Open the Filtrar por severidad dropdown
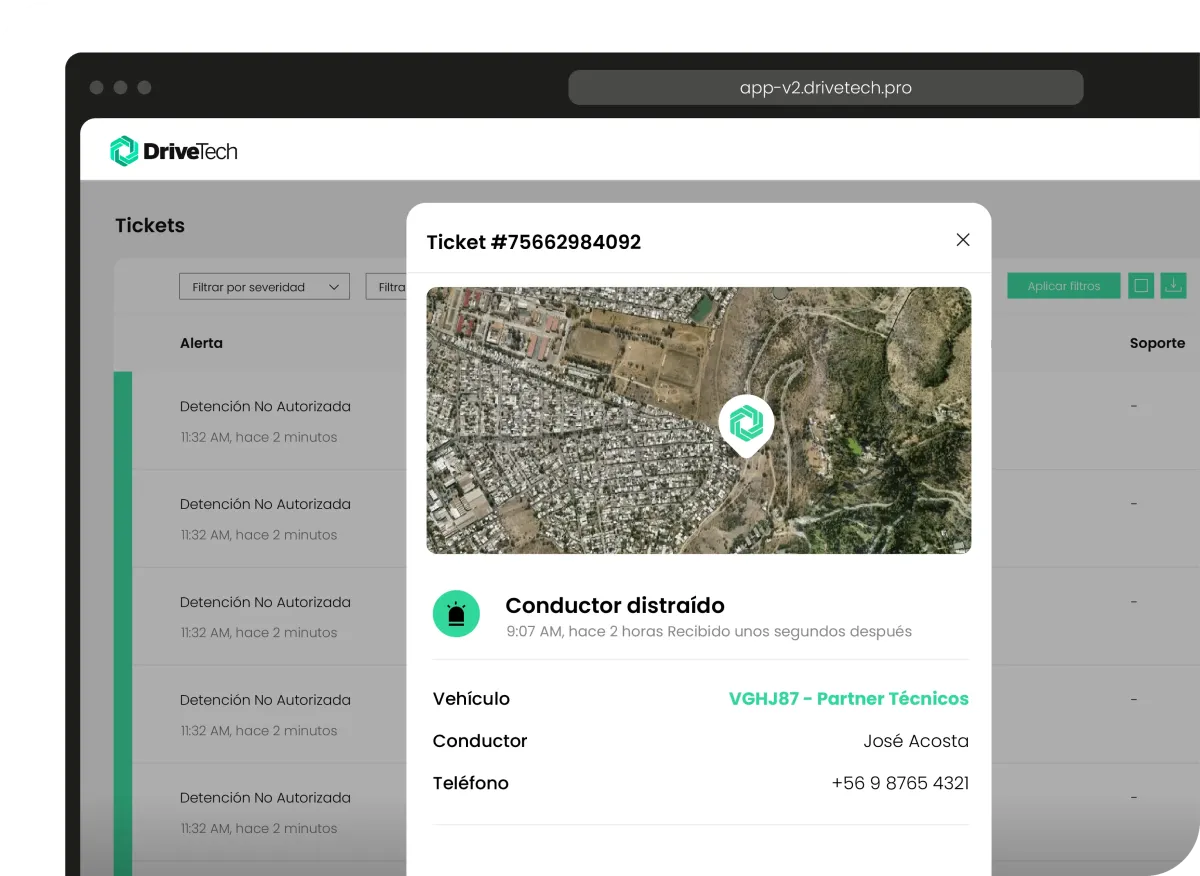The width and height of the screenshot is (1200, 876). (x=265, y=287)
